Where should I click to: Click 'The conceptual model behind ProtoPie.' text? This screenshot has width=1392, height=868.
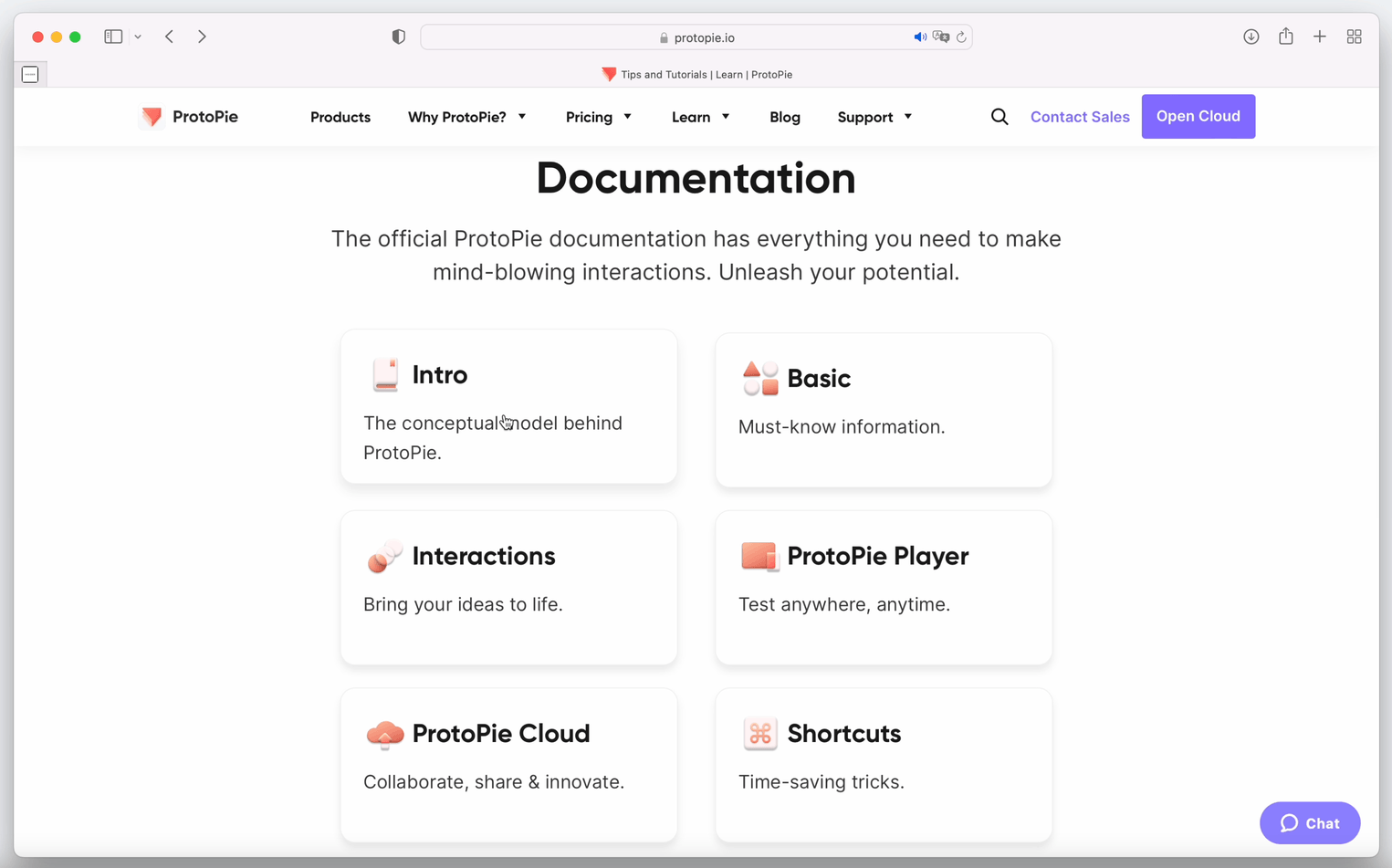[x=493, y=438]
